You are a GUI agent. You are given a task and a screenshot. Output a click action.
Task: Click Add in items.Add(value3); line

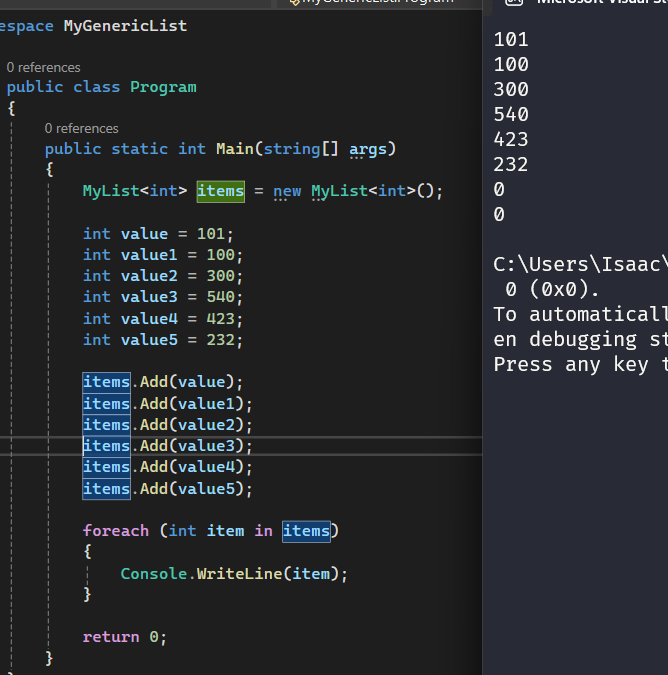tap(154, 446)
